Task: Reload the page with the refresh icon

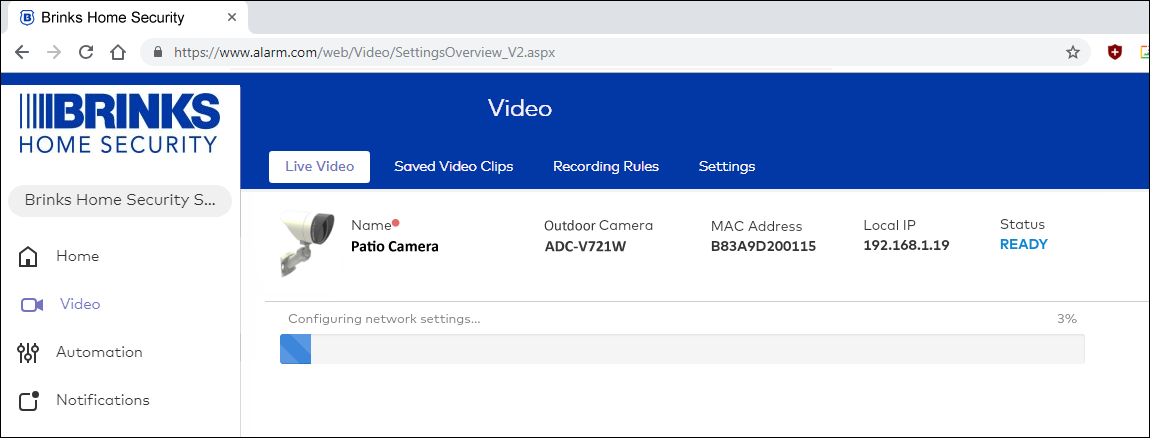Action: point(86,52)
